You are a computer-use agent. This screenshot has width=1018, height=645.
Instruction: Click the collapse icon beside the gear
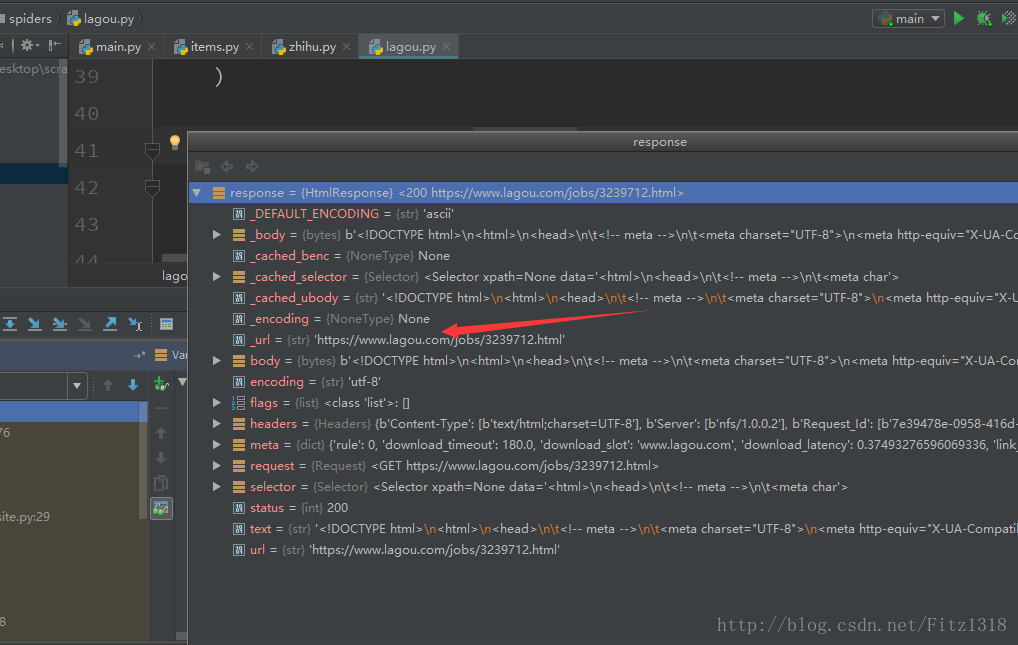tap(55, 45)
